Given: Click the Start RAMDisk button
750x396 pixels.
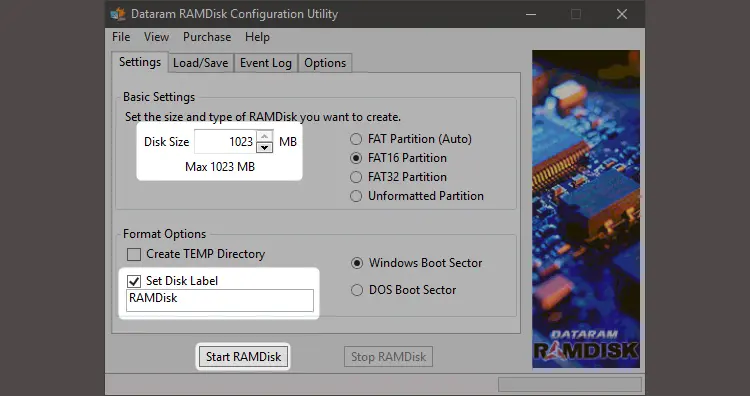Looking at the screenshot, I should click(x=243, y=357).
